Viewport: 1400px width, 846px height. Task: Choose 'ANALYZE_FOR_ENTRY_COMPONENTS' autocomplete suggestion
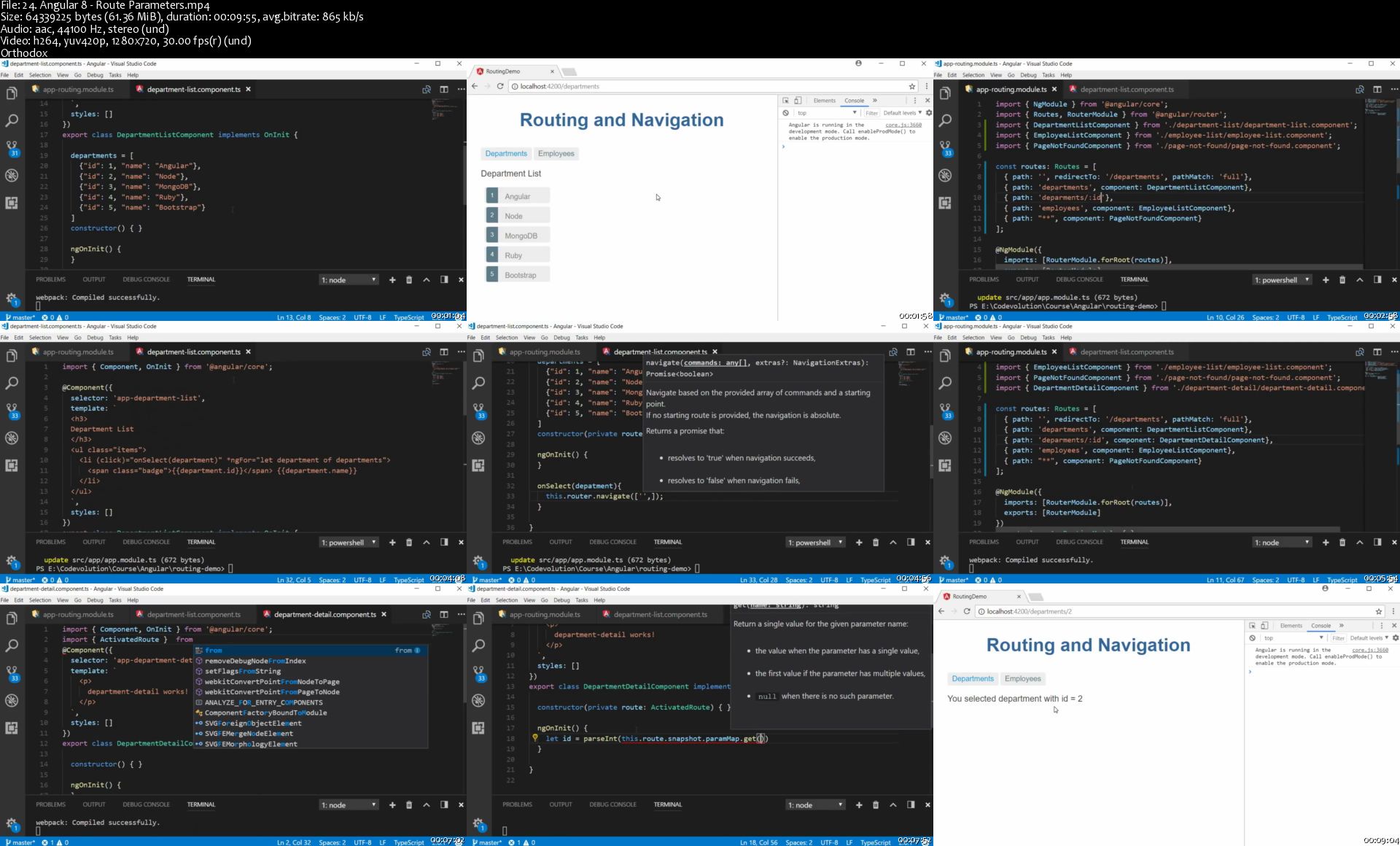click(x=311, y=702)
